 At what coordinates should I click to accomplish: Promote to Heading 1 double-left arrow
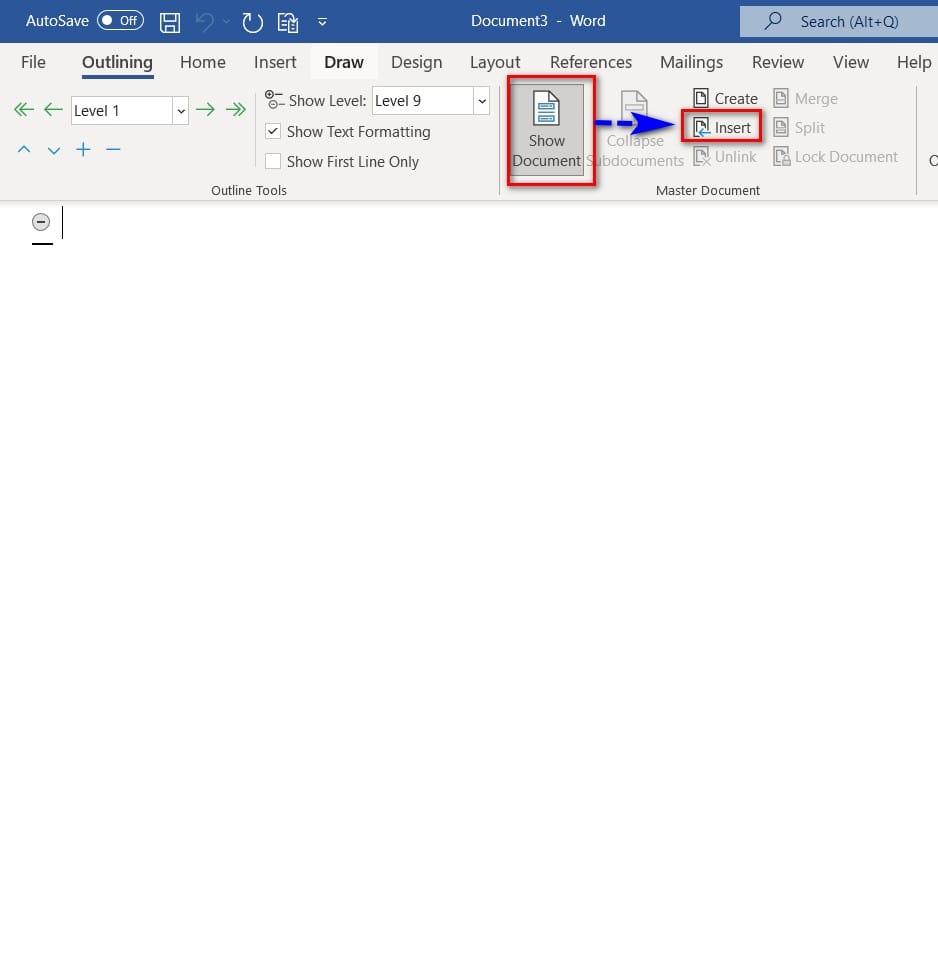[24, 110]
